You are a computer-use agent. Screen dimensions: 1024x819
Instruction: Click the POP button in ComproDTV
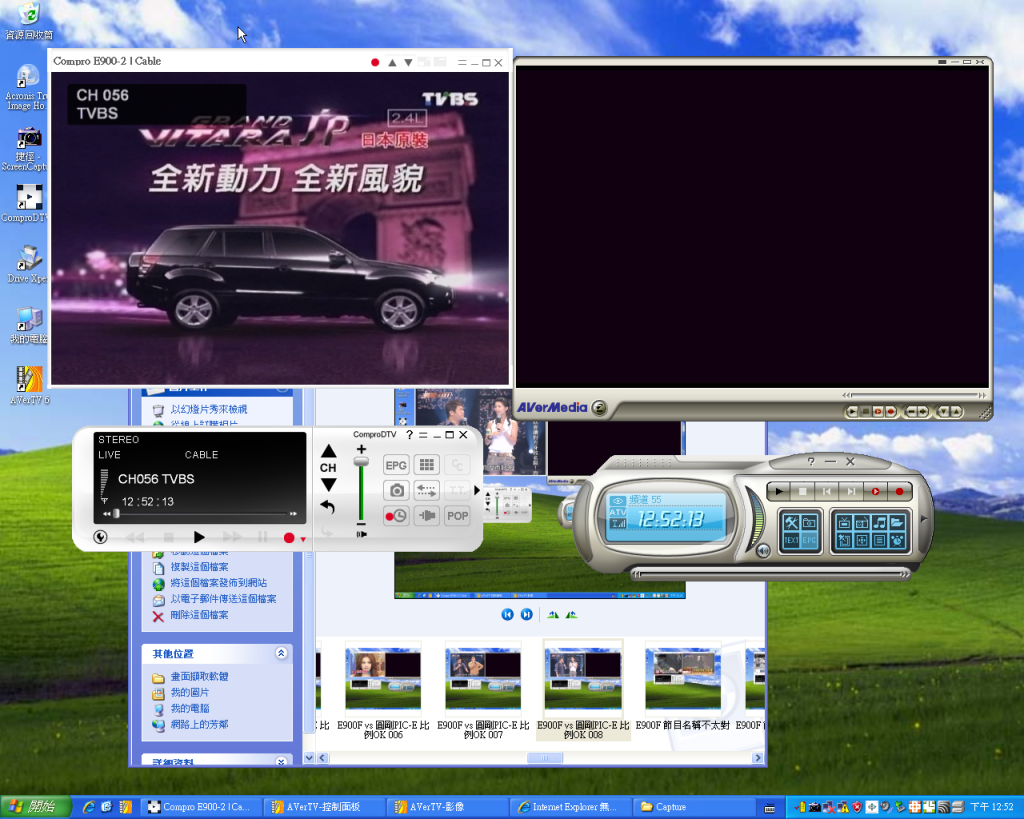point(457,516)
